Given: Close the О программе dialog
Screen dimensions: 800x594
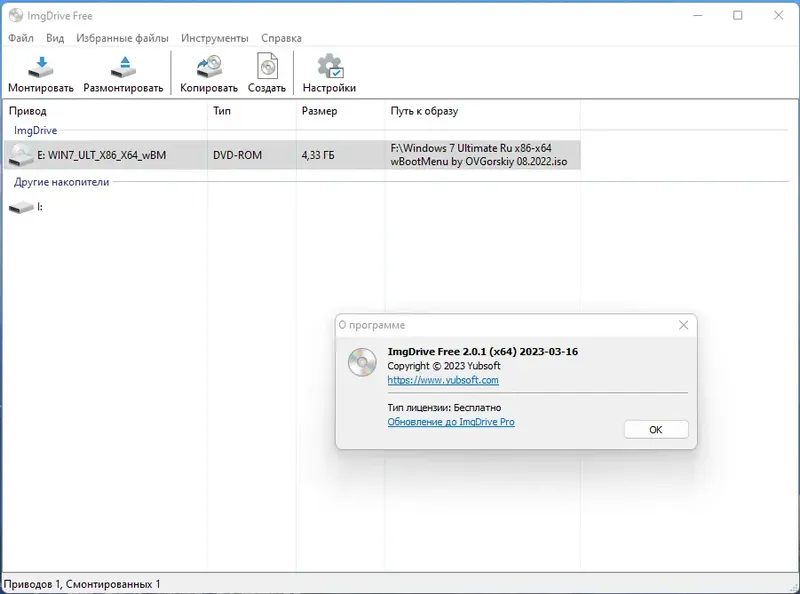Looking at the screenshot, I should tap(684, 325).
